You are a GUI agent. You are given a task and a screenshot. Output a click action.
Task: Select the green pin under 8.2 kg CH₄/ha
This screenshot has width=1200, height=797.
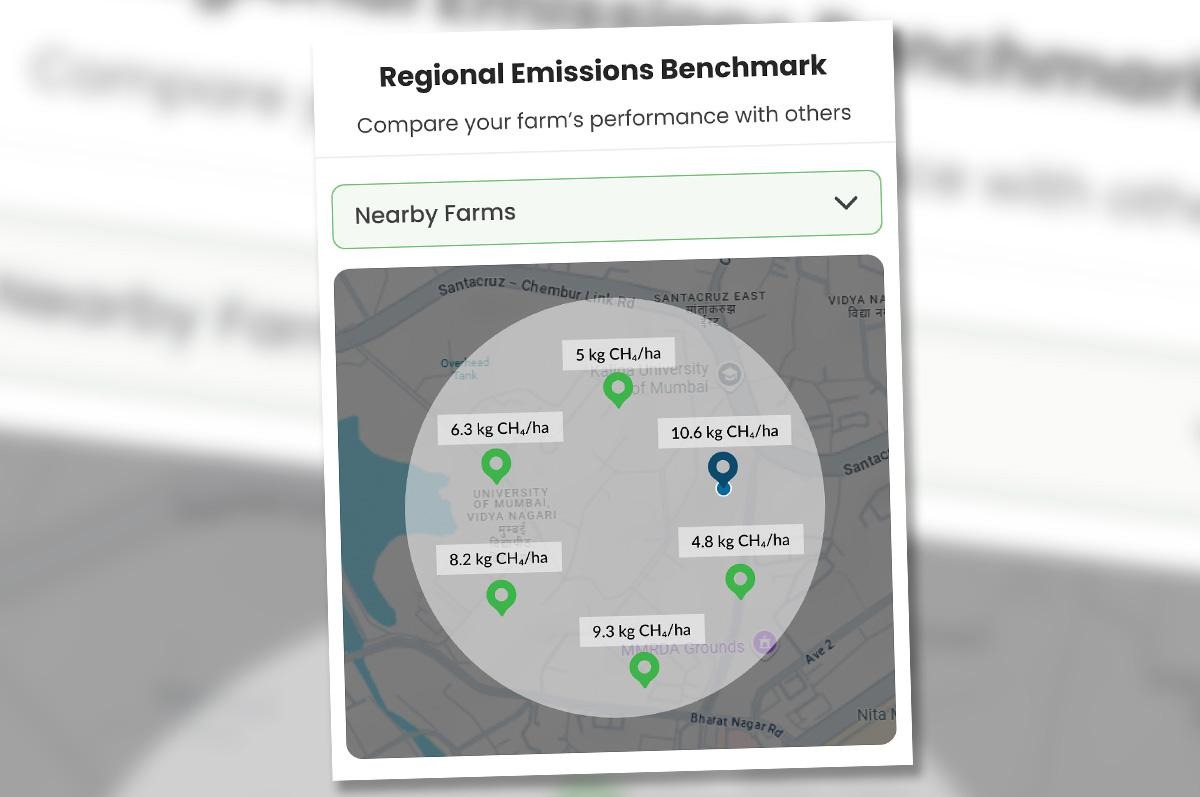coord(501,597)
